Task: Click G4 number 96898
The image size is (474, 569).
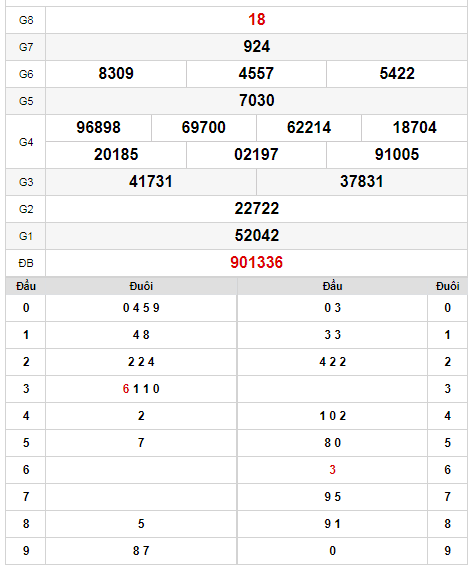Action: (x=98, y=127)
